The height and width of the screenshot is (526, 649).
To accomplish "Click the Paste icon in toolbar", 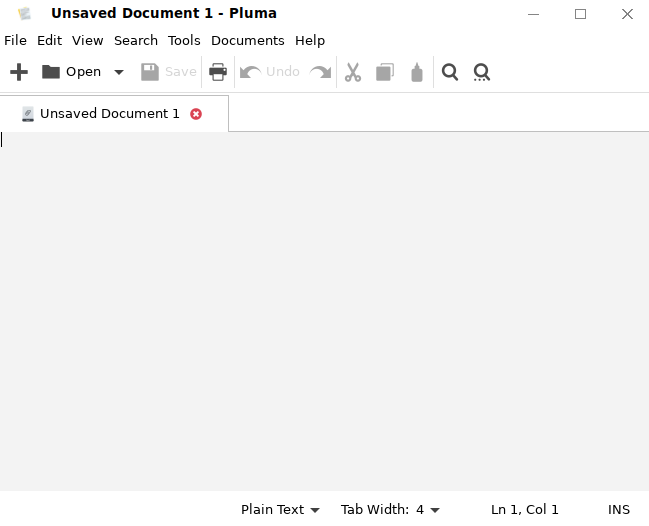I will (x=417, y=72).
